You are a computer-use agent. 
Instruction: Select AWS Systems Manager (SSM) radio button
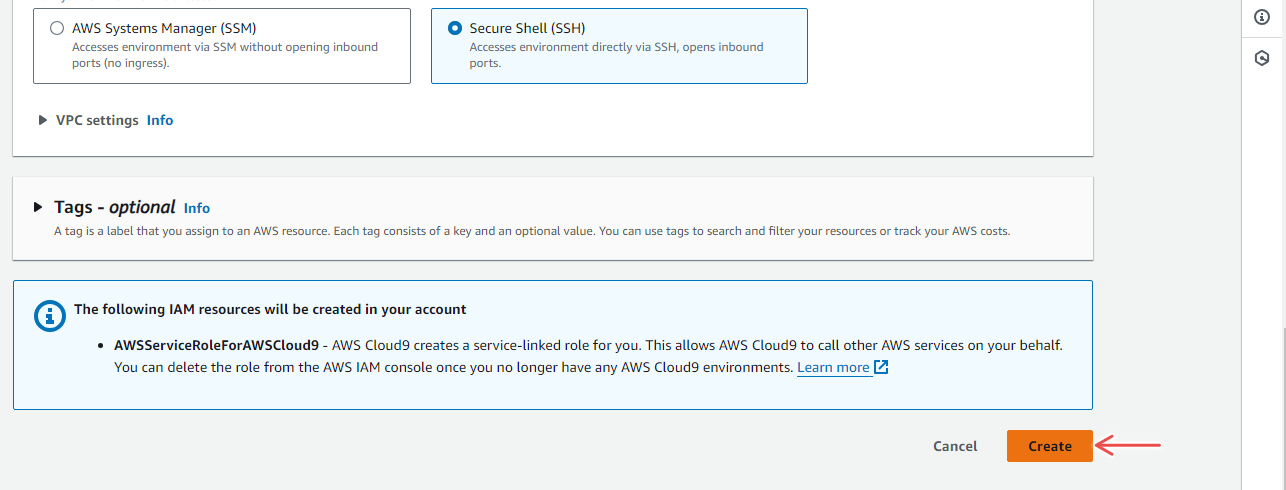pyautogui.click(x=57, y=29)
